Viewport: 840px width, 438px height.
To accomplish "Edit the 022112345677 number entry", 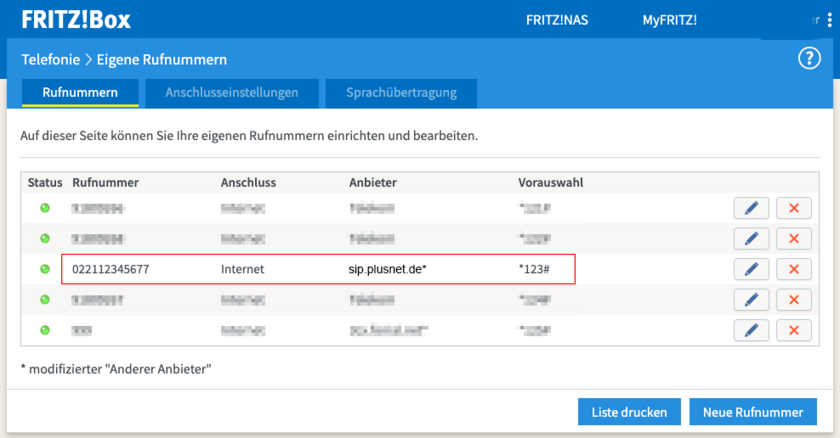I will click(x=751, y=269).
